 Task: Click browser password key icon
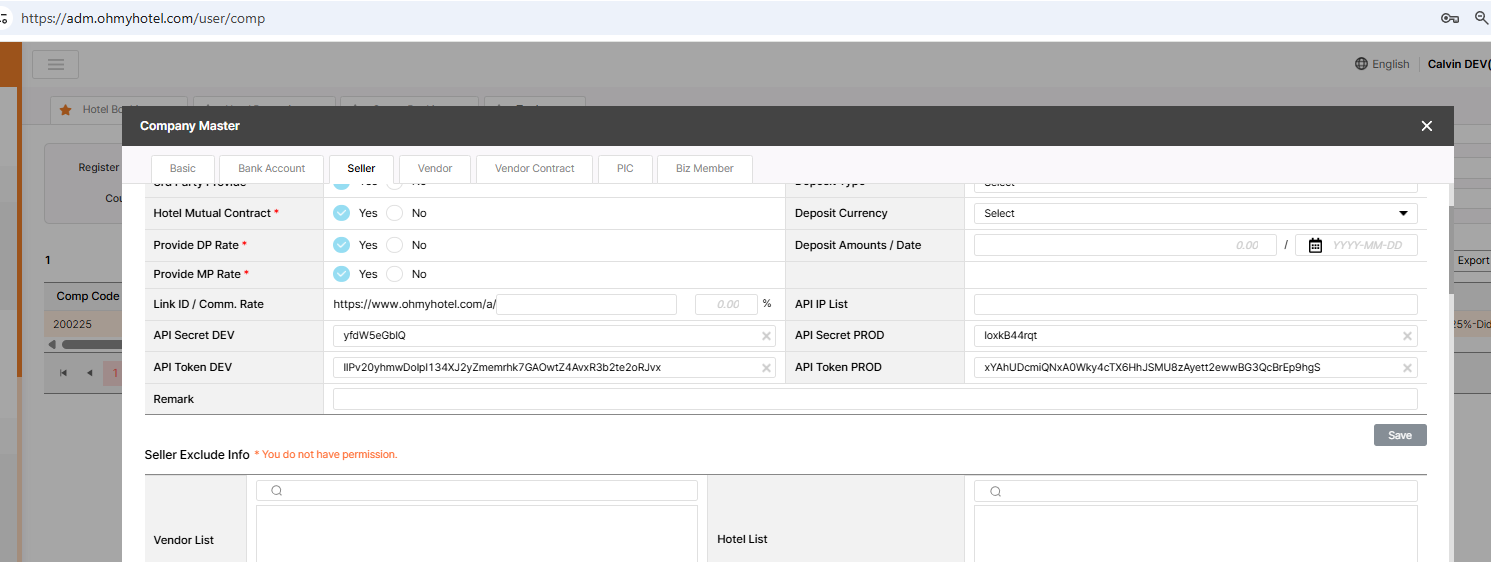click(1449, 18)
